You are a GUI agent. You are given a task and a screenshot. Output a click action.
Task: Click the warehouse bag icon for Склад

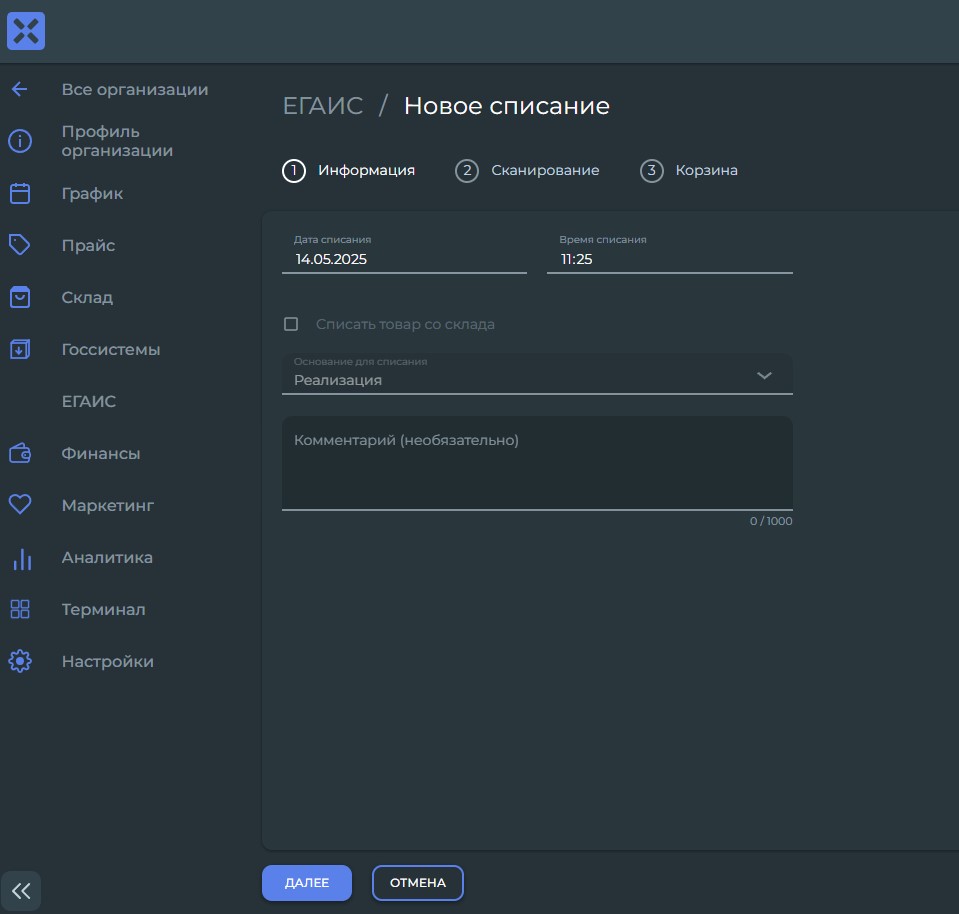click(20, 297)
